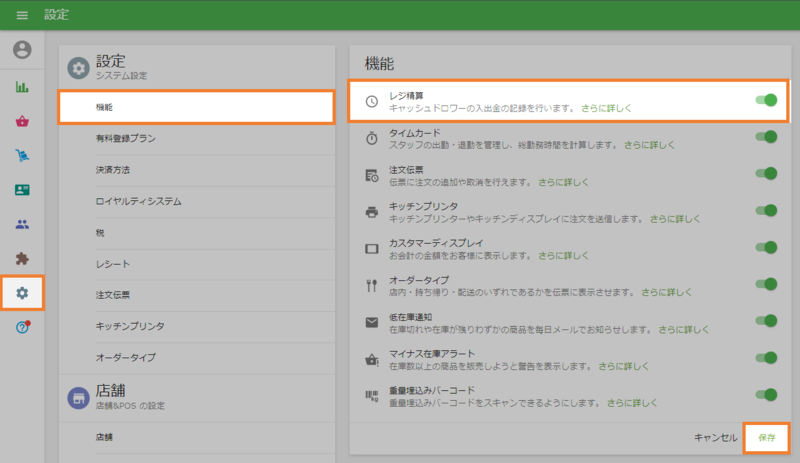
Task: Open the integrations puzzle piece icon
Action: click(22, 258)
